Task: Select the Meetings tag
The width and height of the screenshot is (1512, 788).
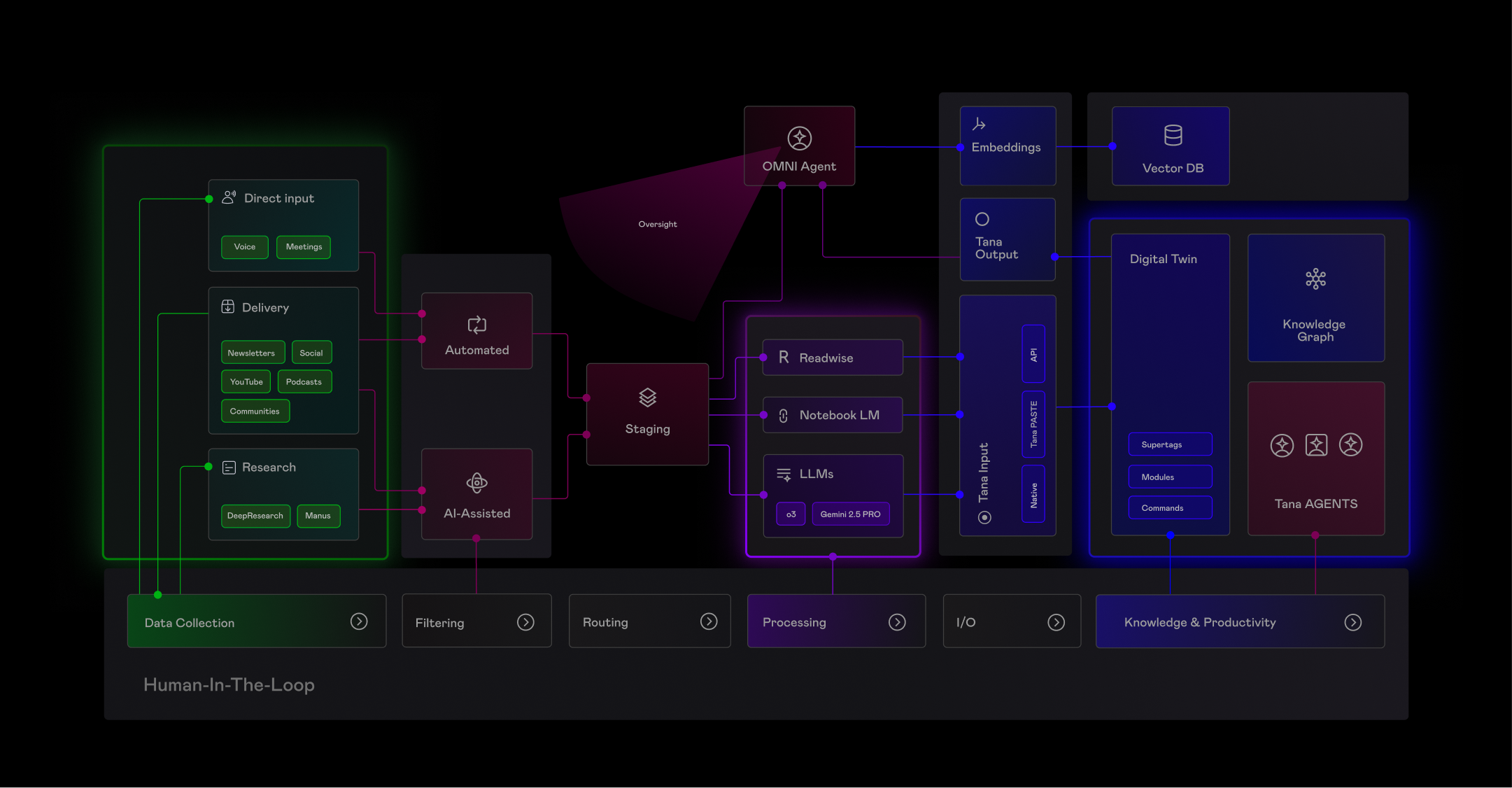Action: (304, 247)
